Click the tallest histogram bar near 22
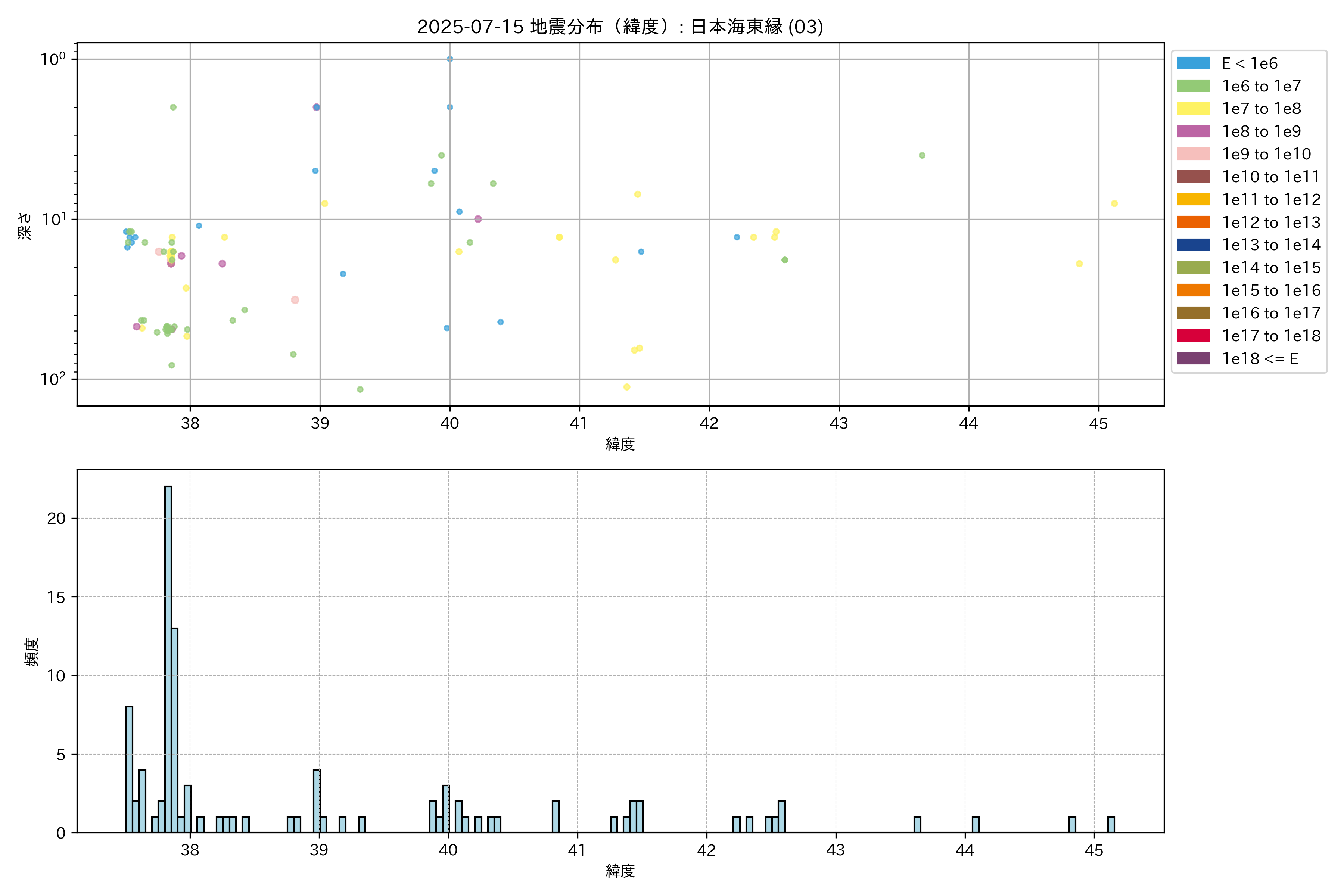The width and height of the screenshot is (1344, 896). click(168, 657)
